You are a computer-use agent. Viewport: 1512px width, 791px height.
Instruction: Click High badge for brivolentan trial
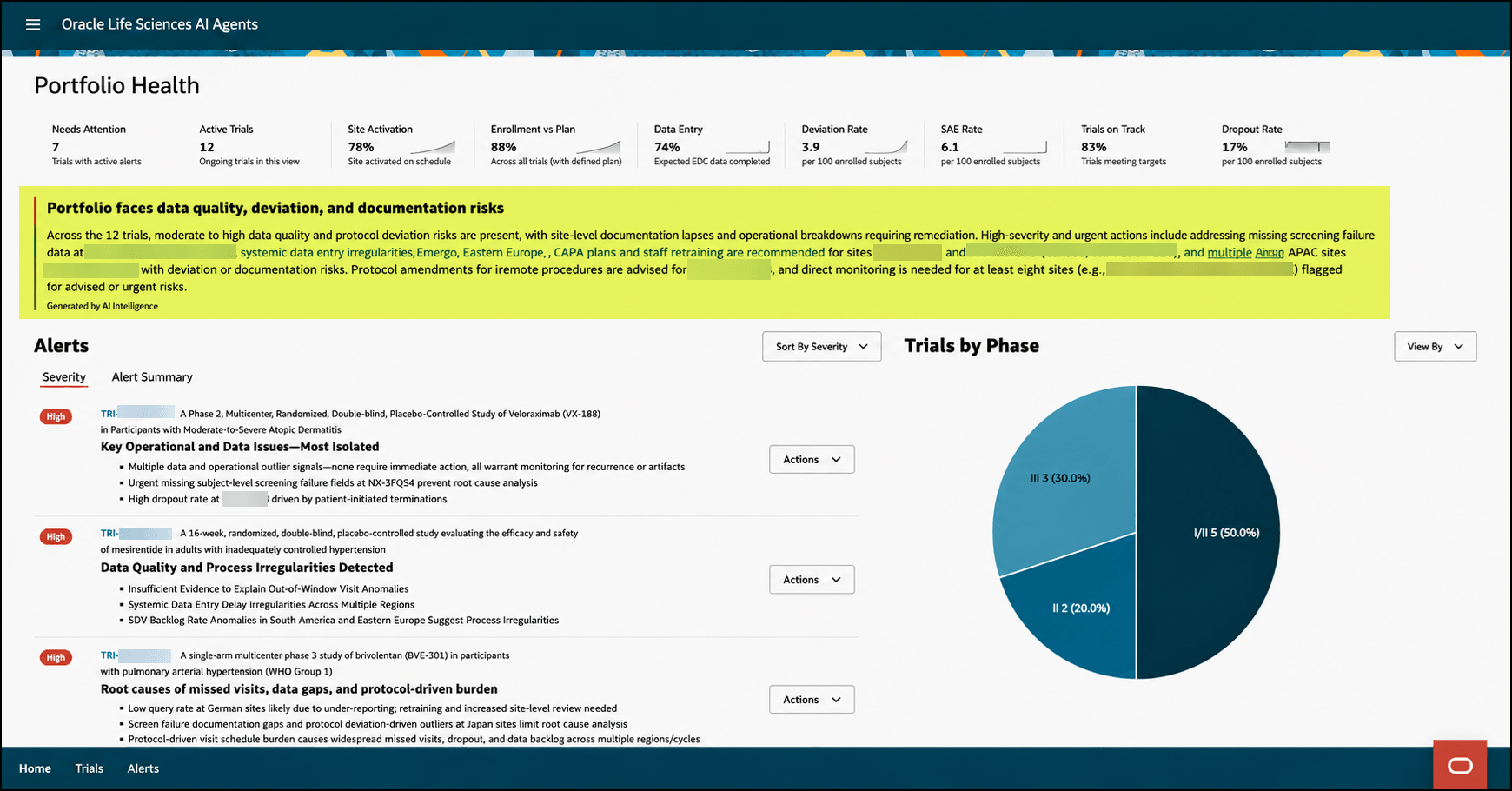pyautogui.click(x=56, y=657)
